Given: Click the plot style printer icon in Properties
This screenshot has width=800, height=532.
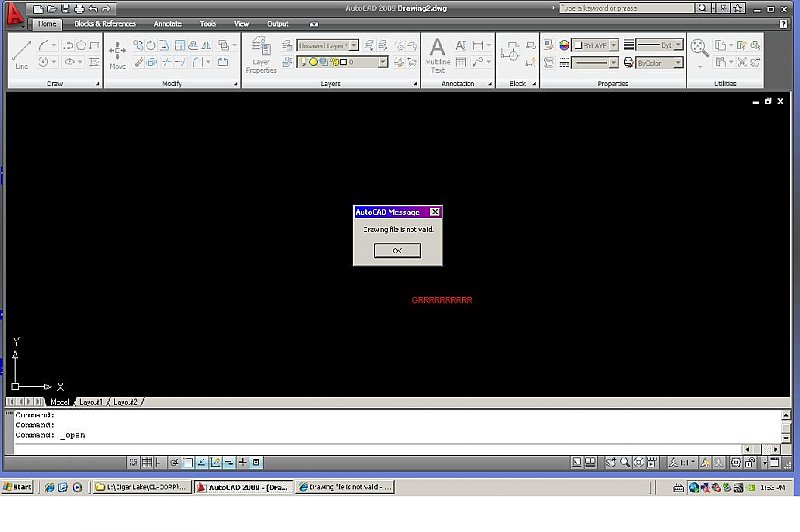Looking at the screenshot, I should 629,63.
